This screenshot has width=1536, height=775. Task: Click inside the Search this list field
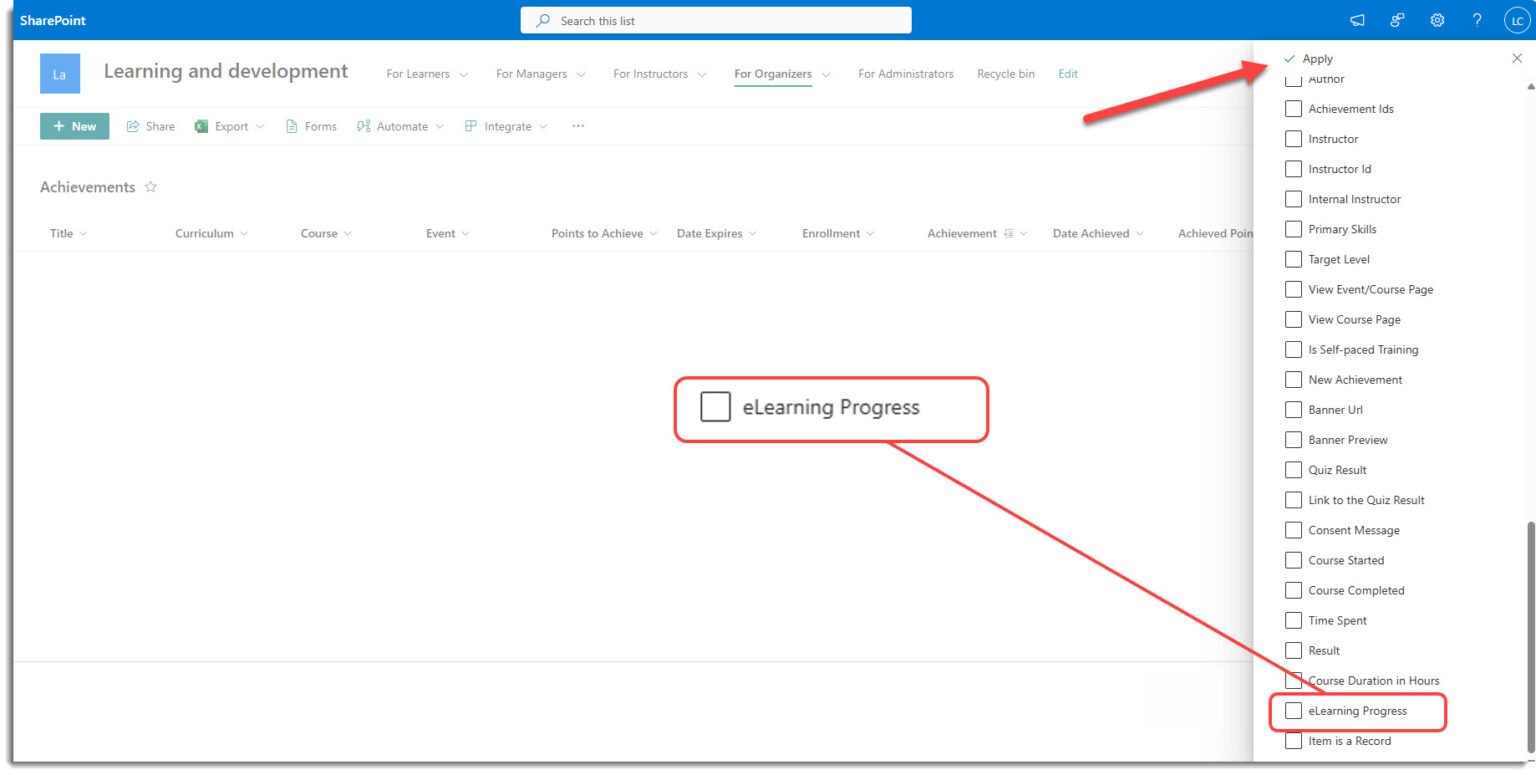pos(715,19)
